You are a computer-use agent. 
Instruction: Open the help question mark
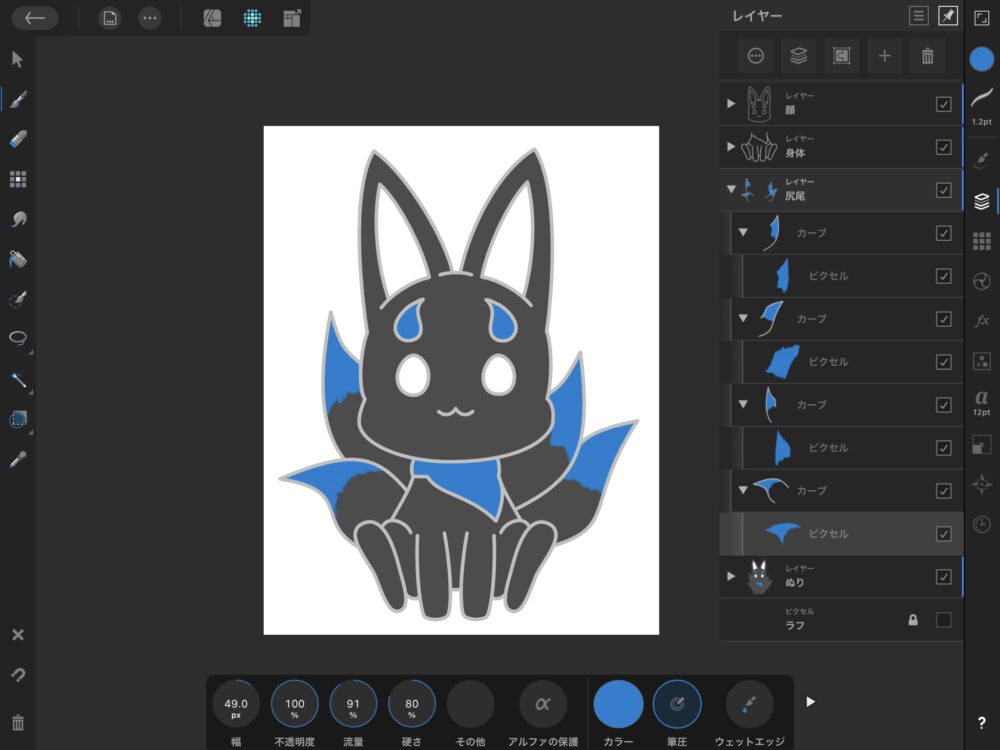tap(982, 723)
